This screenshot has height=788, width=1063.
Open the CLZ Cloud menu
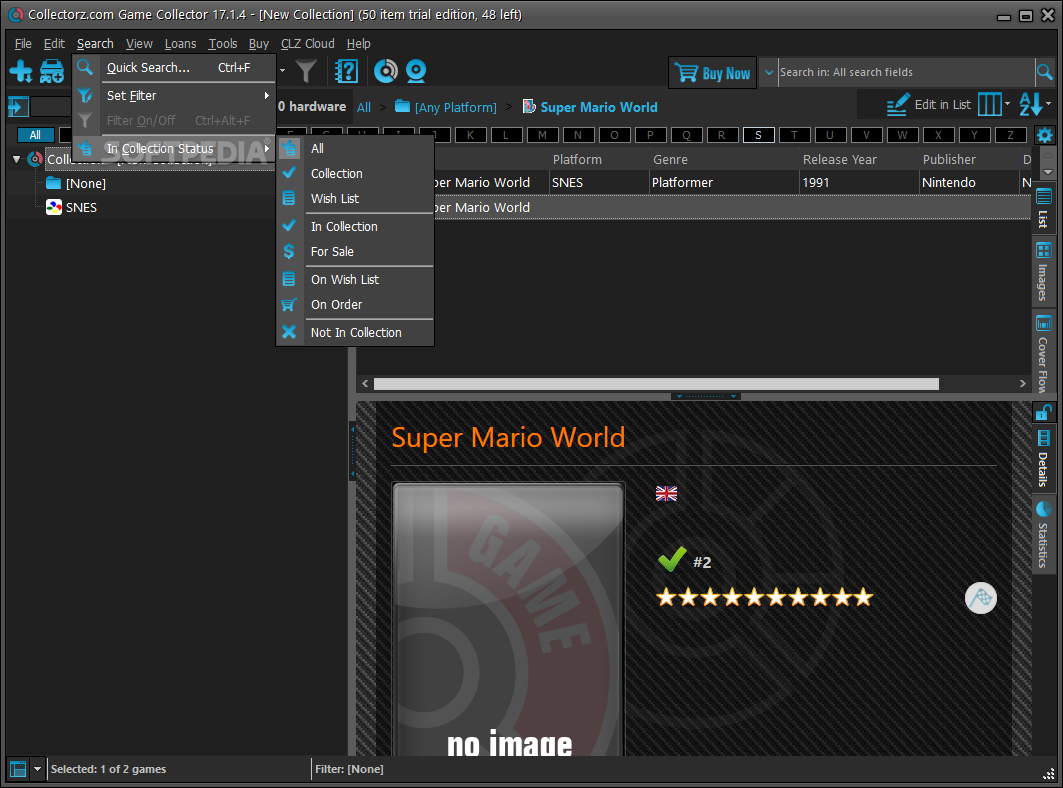308,43
